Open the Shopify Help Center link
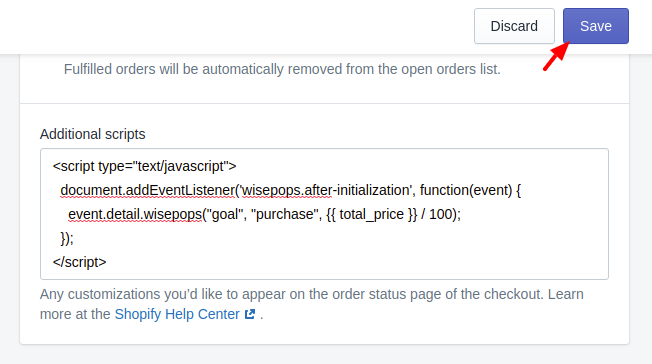The image size is (652, 364). pos(177,314)
